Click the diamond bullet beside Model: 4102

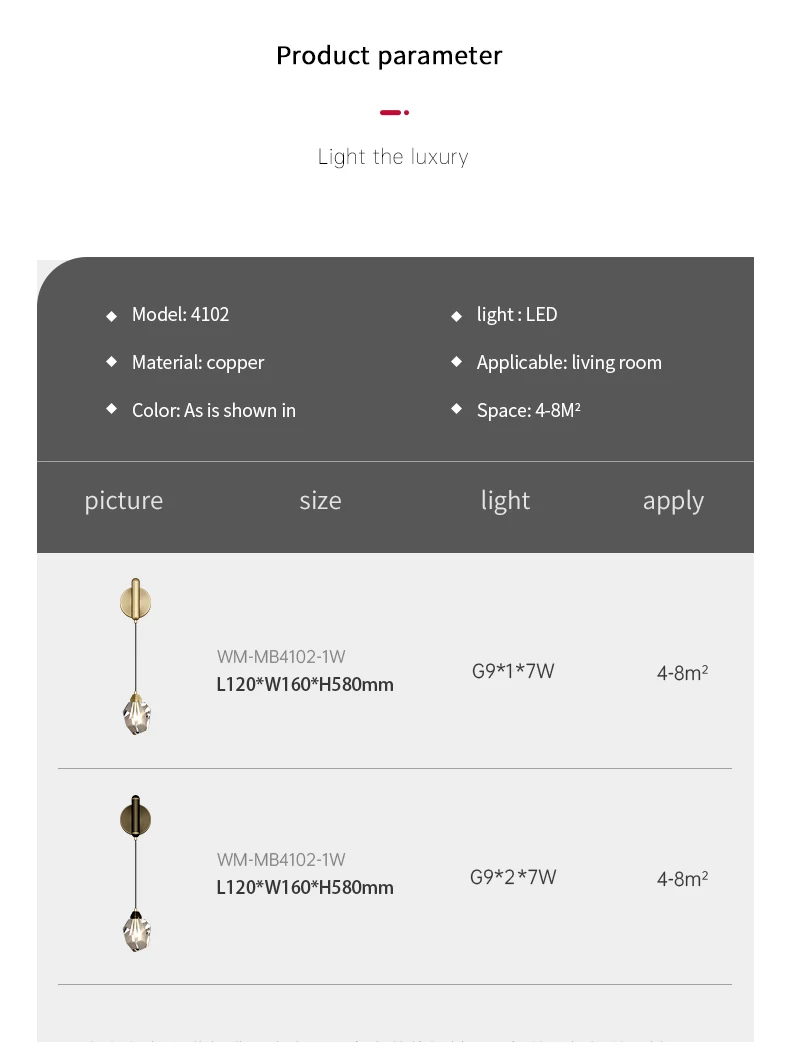[x=111, y=316]
